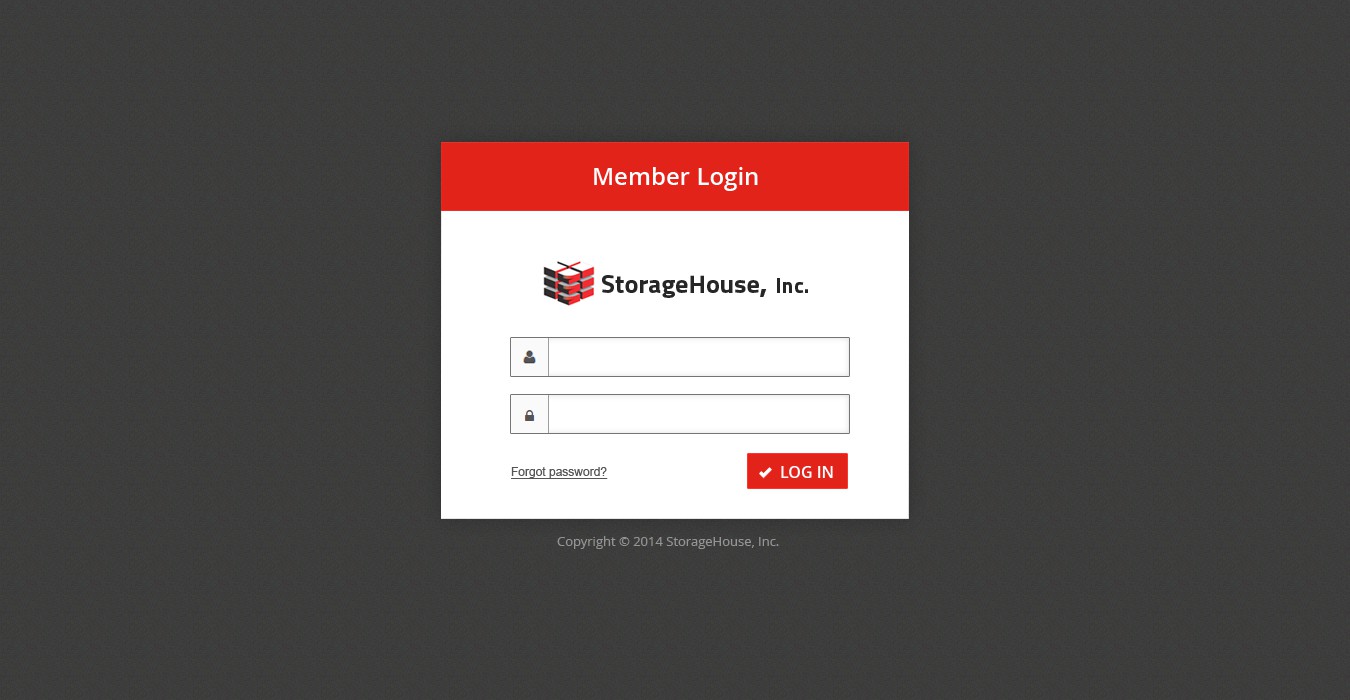Click the StorageHouse, Inc. logo text
The image size is (1350, 700).
pos(705,285)
